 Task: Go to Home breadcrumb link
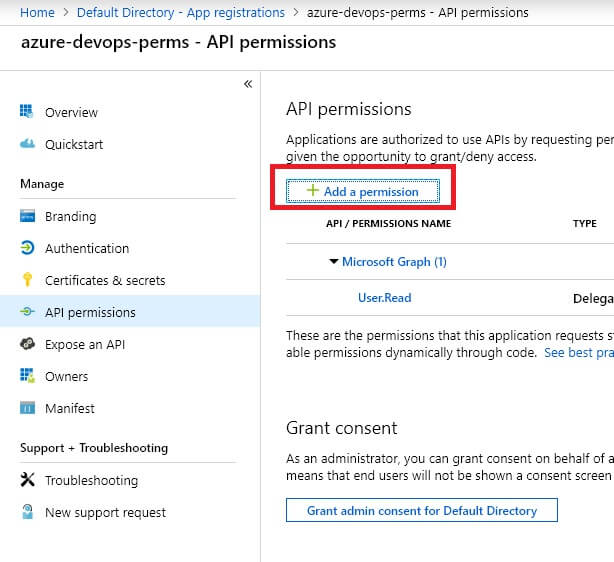click(37, 13)
